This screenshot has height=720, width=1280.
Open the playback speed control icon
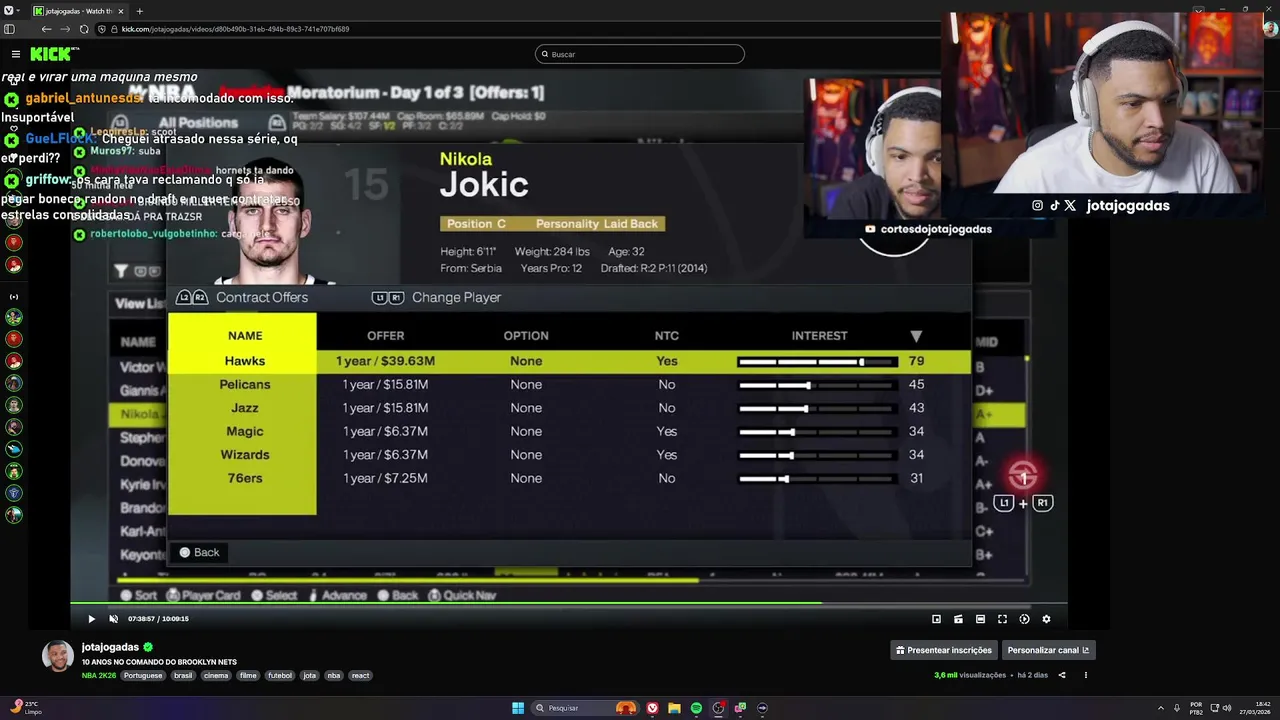pos(1024,619)
